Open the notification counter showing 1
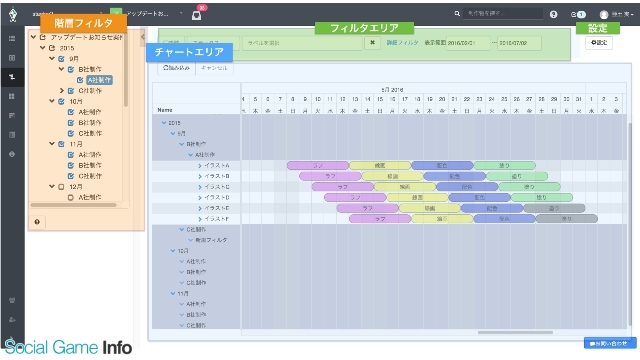The width and height of the screenshot is (640, 360). point(578,14)
